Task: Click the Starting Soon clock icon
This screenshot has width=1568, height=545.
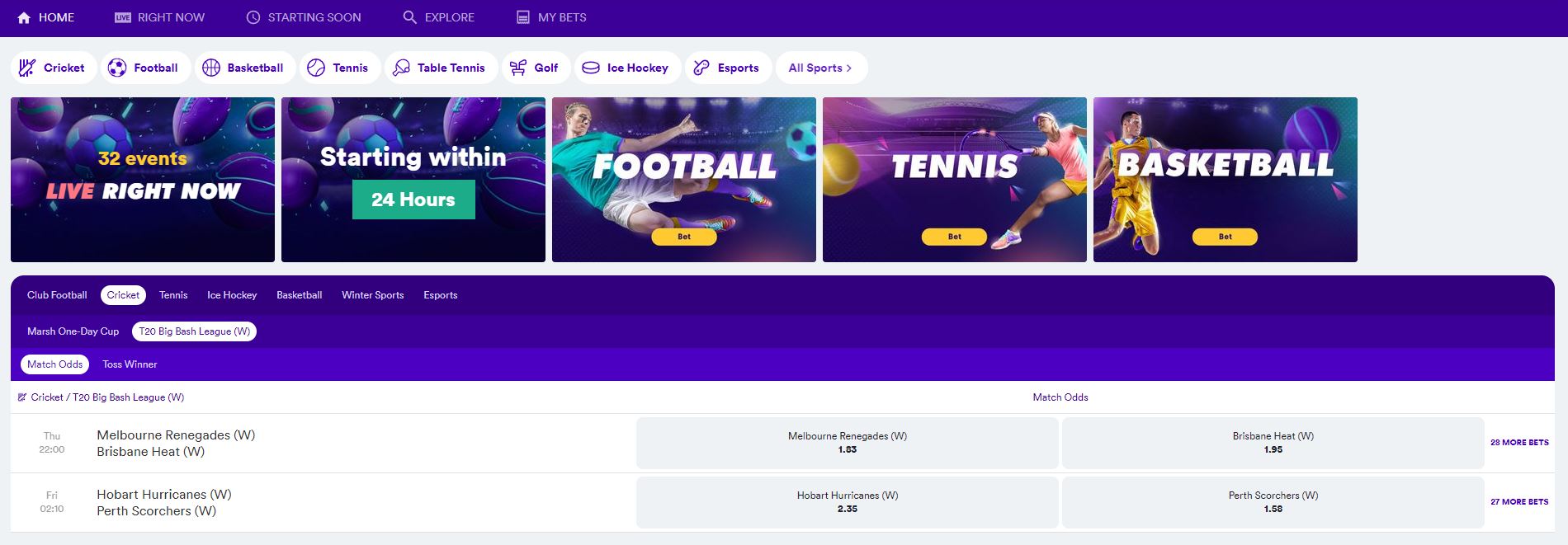Action: click(253, 17)
